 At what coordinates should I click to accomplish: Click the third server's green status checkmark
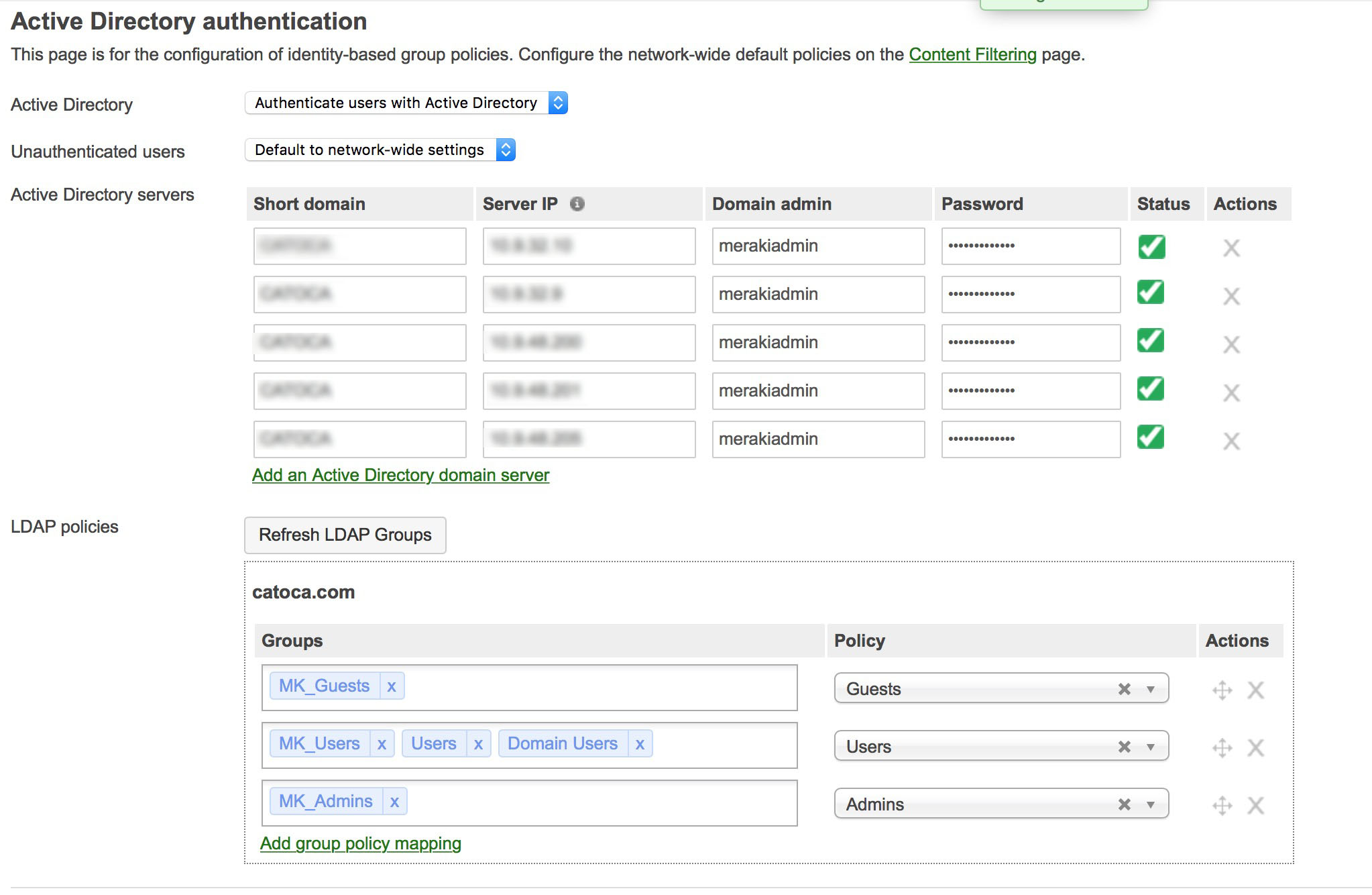(1151, 340)
